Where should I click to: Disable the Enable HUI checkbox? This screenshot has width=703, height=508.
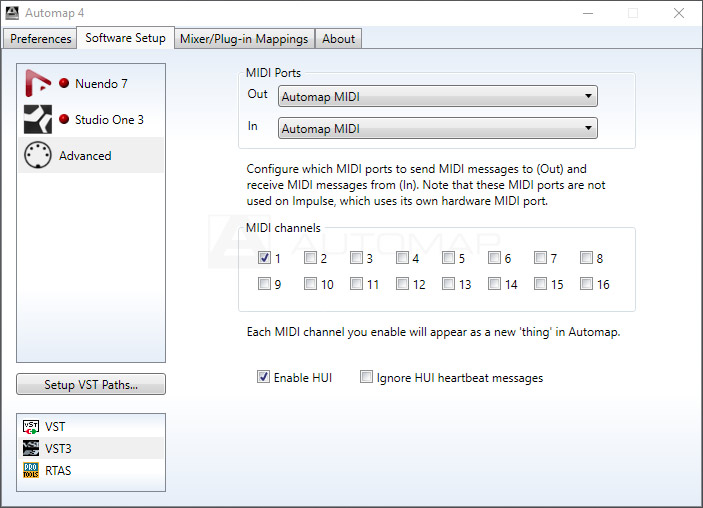264,378
